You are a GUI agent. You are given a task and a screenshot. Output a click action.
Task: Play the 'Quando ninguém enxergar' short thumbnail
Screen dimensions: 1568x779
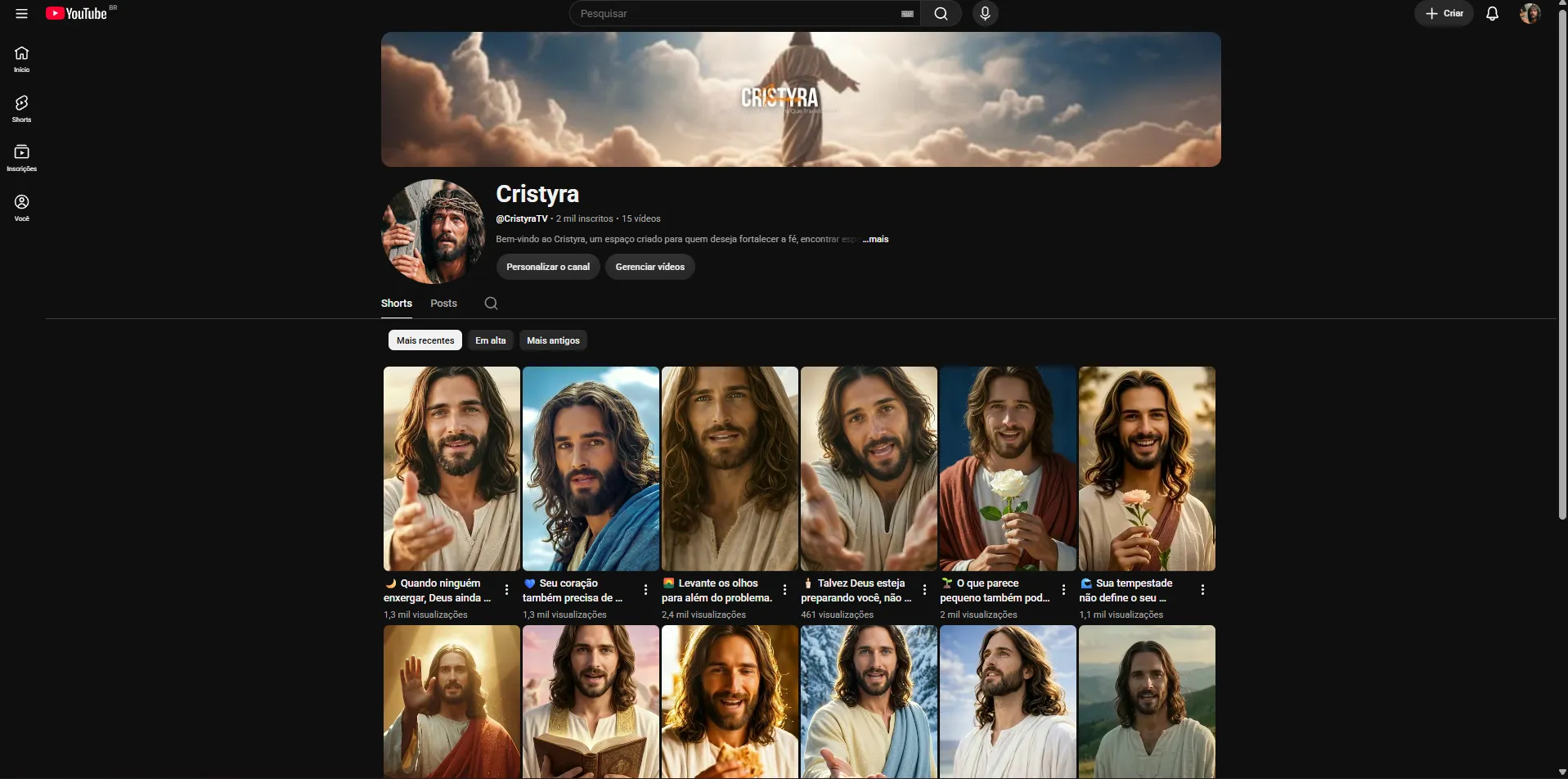pos(452,469)
